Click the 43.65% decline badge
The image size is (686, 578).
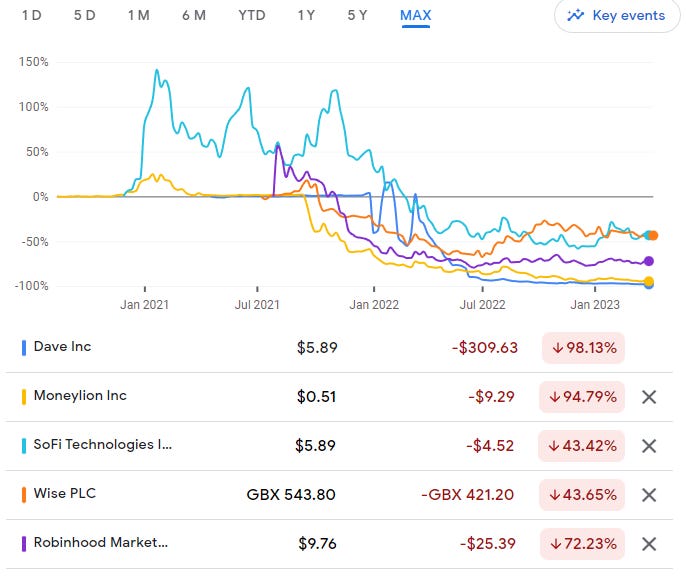pos(582,495)
